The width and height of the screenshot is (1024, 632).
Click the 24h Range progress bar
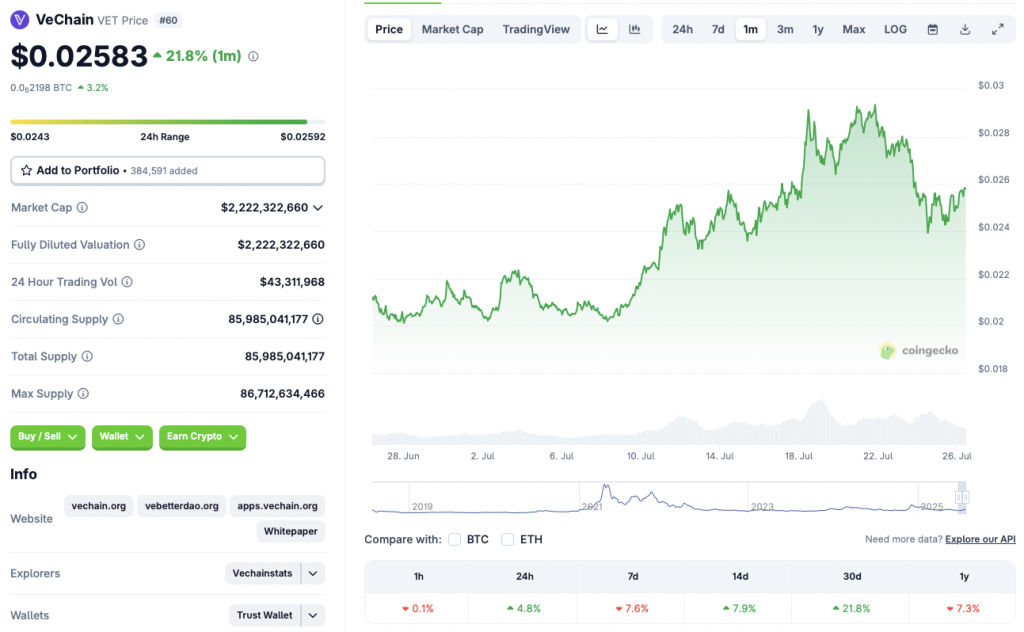(168, 121)
